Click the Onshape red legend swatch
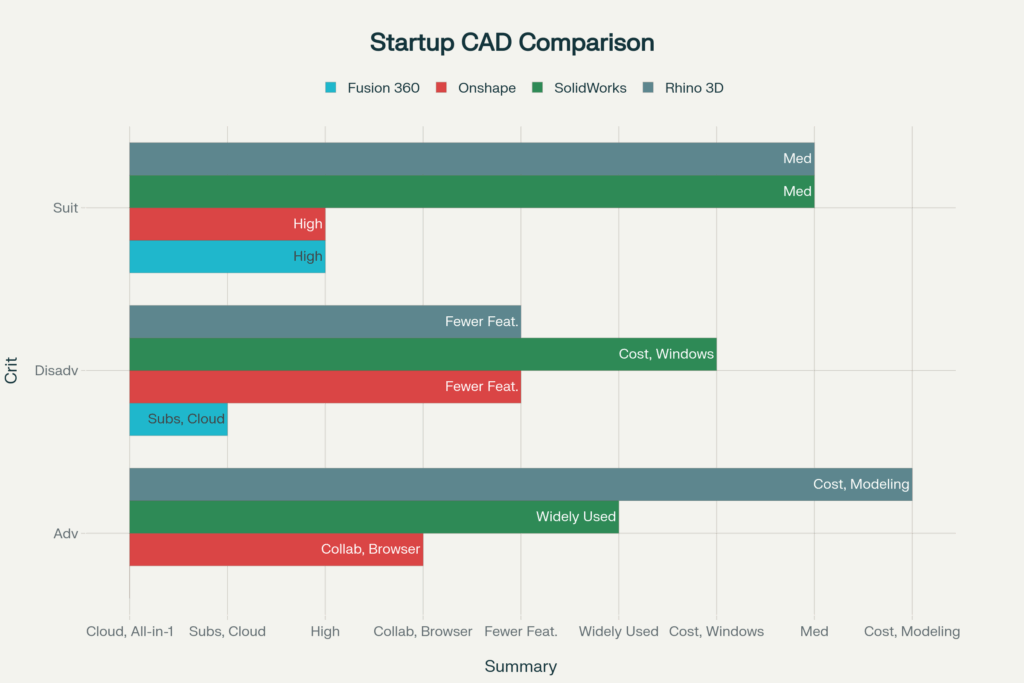 (x=441, y=88)
